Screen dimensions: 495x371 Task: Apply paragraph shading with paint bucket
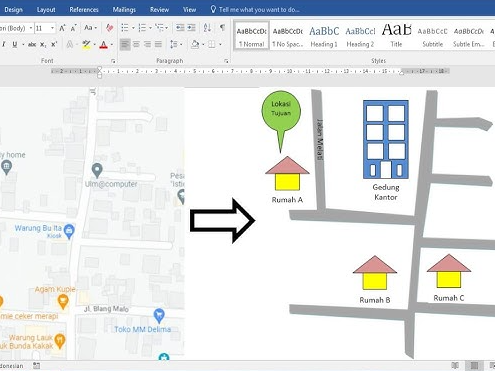[x=195, y=44]
